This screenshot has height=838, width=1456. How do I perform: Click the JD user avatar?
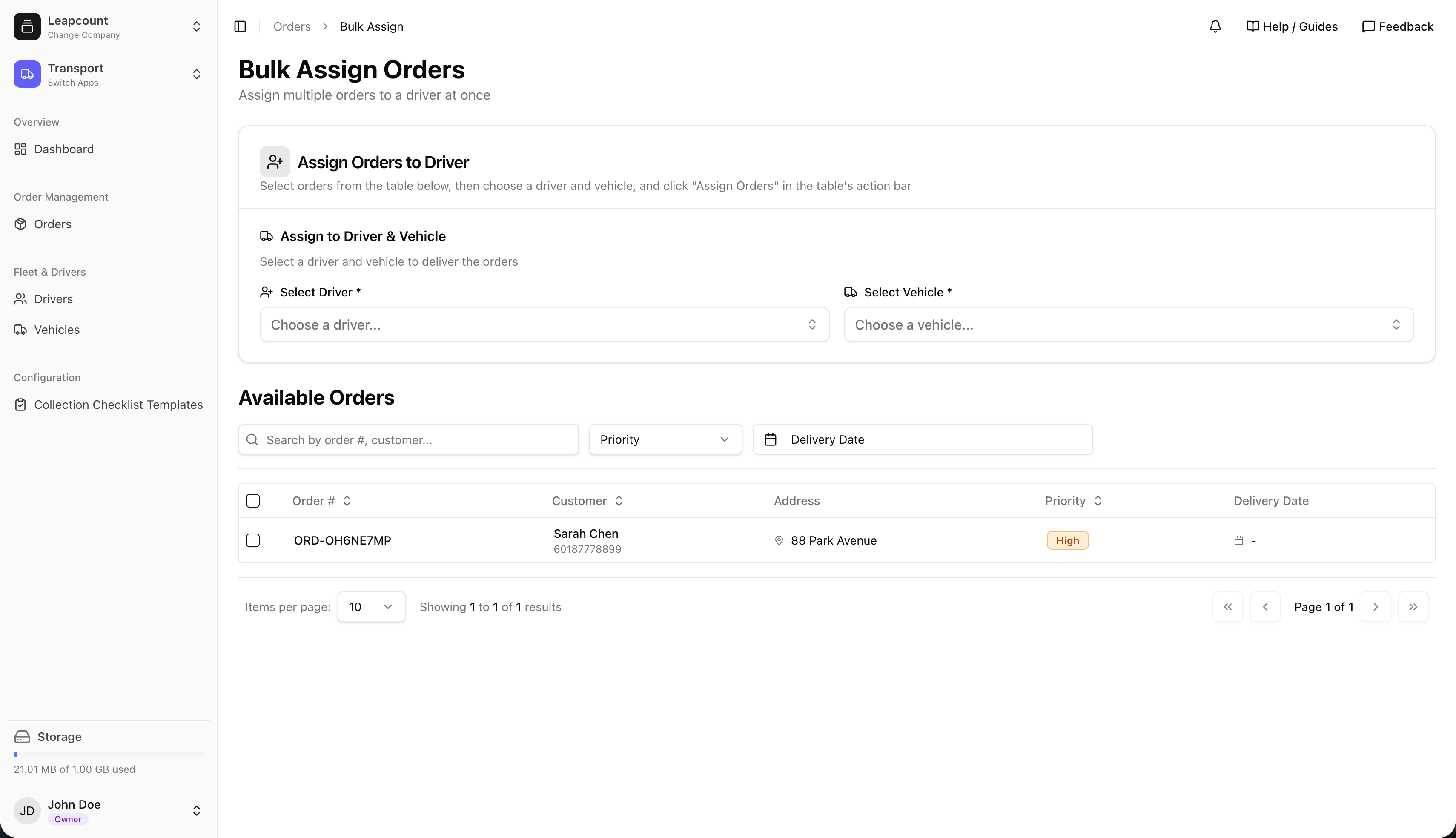pyautogui.click(x=27, y=811)
